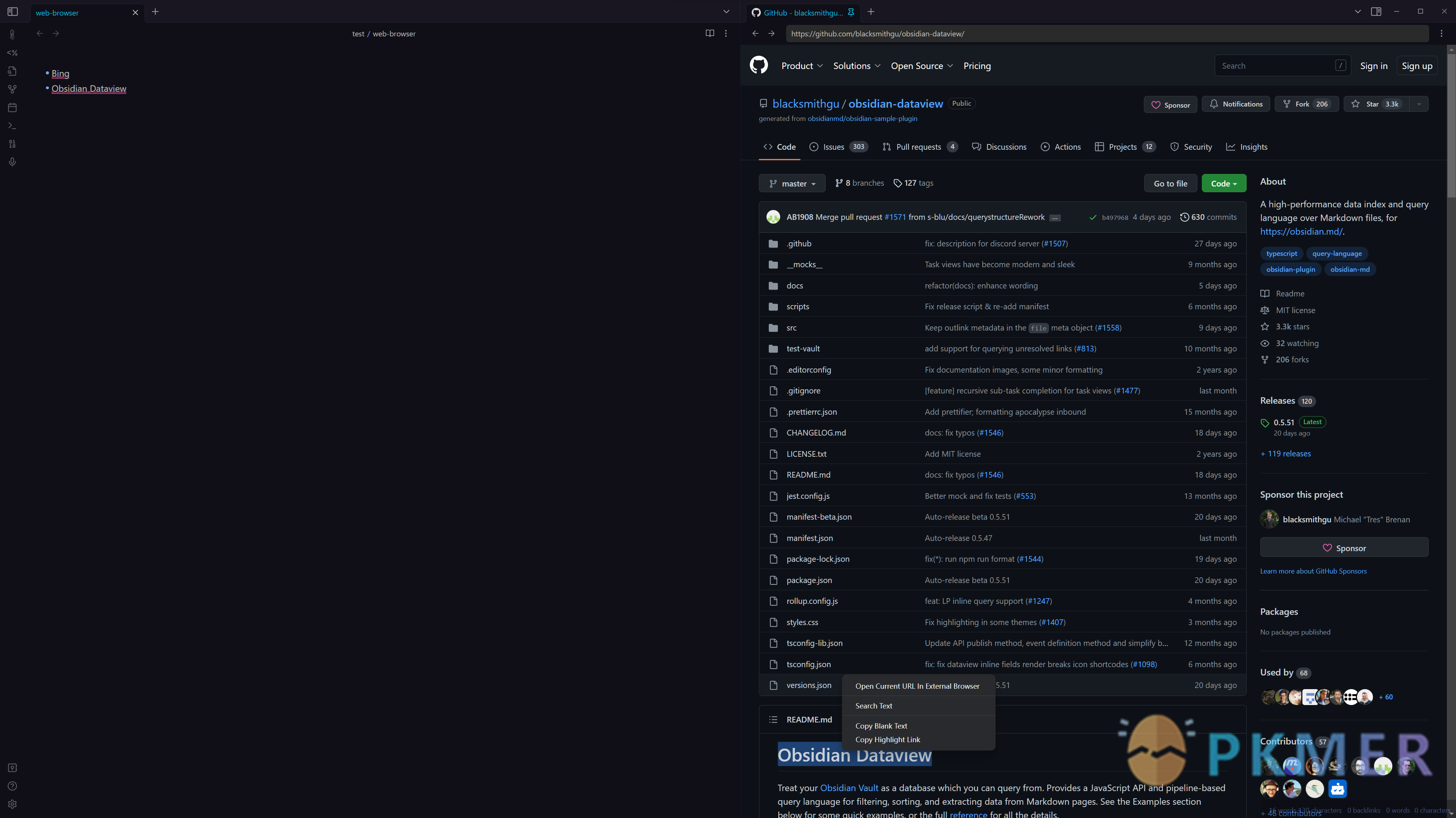Open the daily note calendar icon
Viewport: 1456px width, 818px height.
(x=12, y=107)
